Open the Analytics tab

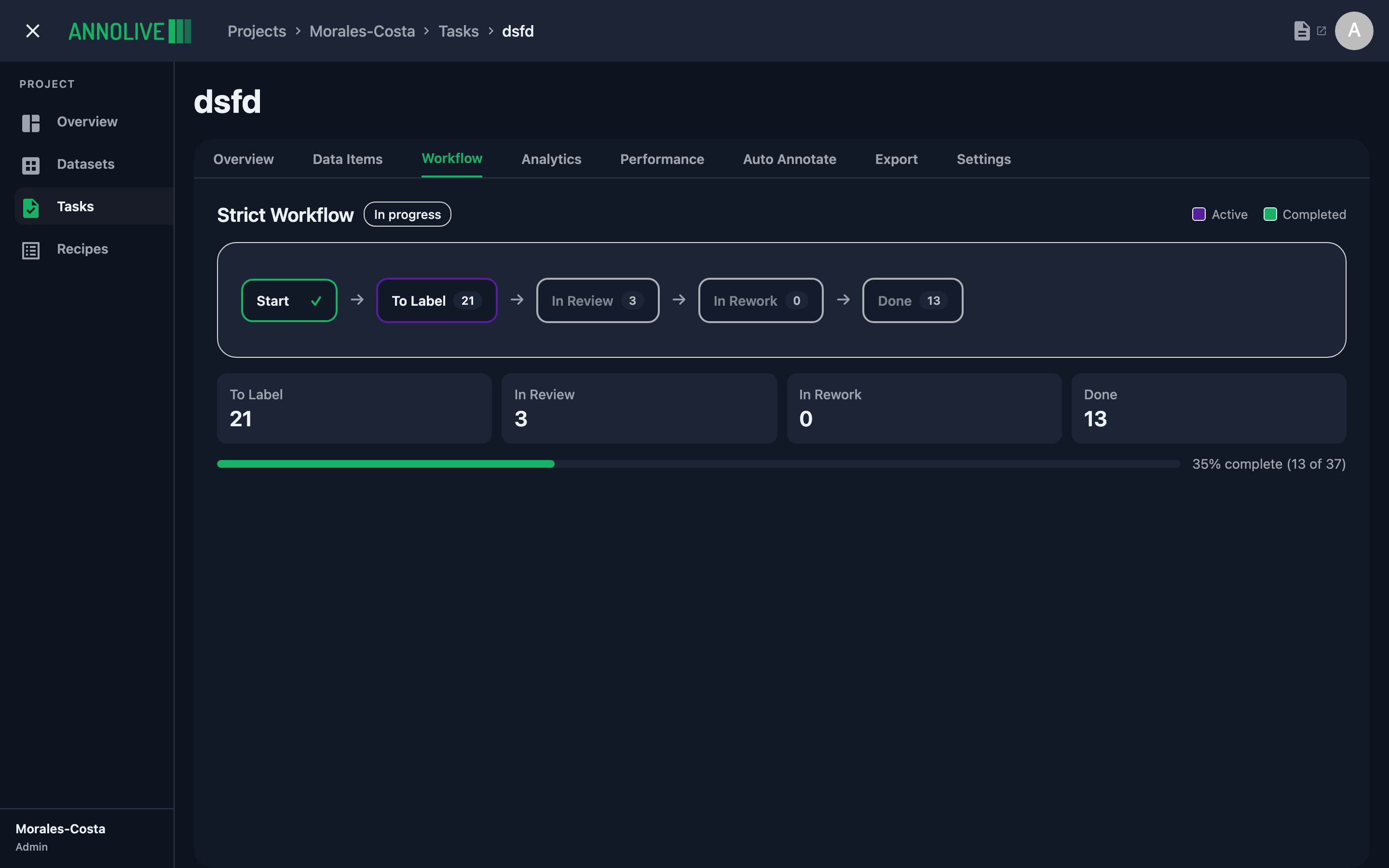pyautogui.click(x=551, y=159)
